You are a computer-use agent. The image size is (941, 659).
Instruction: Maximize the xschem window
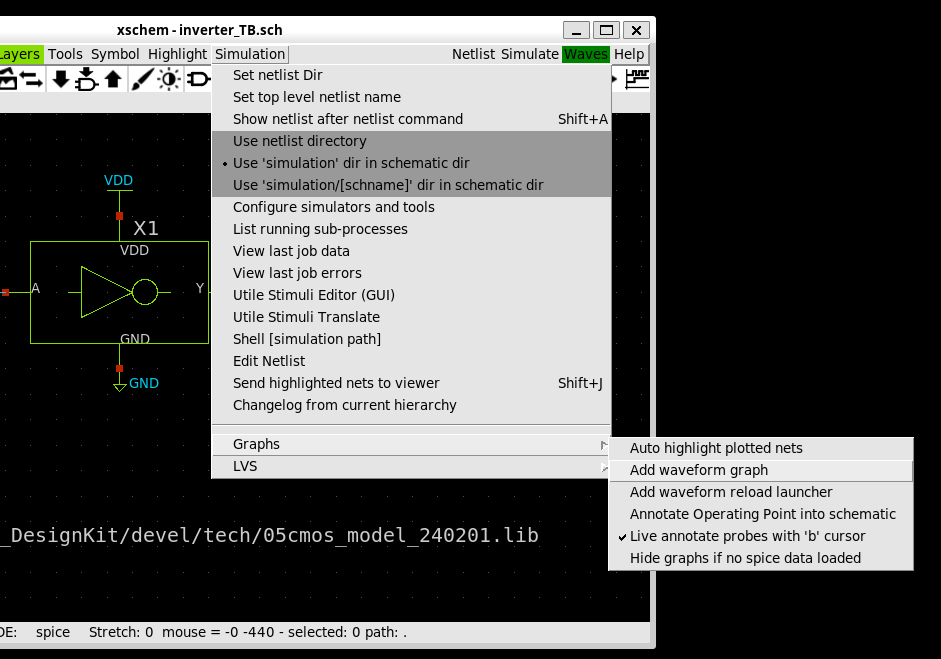(606, 30)
